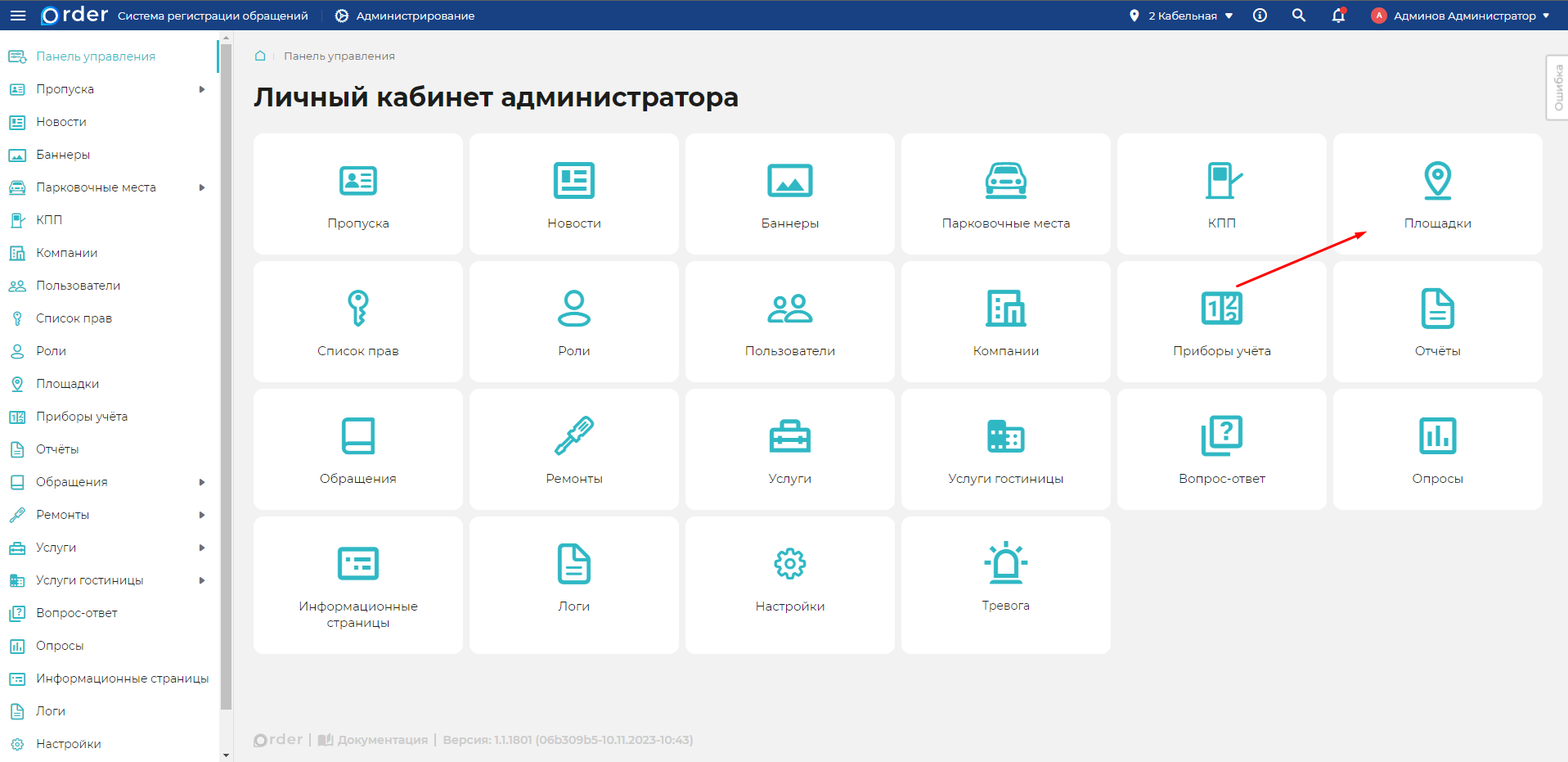This screenshot has height=762, width=1568.
Task: Select Пользователи in the sidebar menu
Action: point(78,286)
